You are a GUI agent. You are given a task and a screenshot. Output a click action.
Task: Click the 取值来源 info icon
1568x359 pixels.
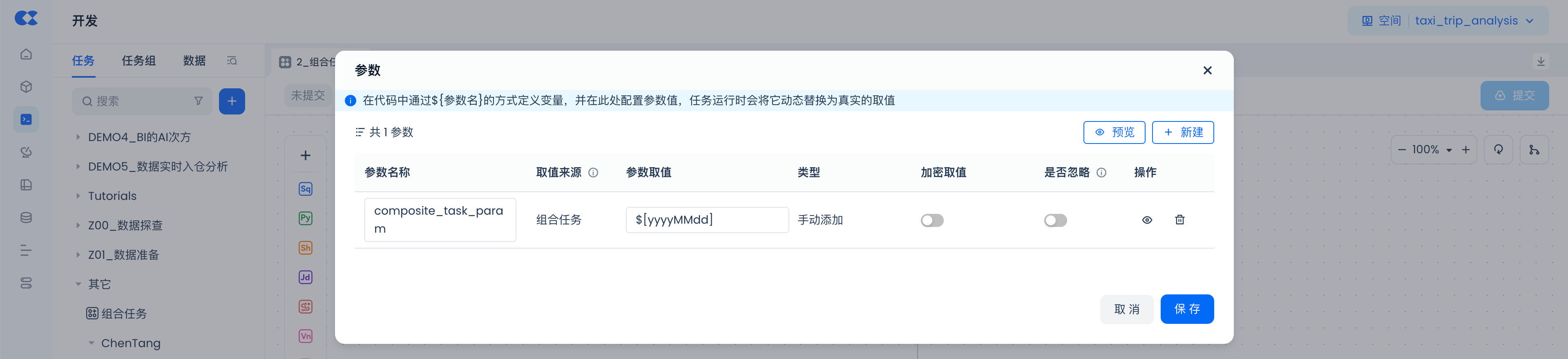click(x=594, y=173)
